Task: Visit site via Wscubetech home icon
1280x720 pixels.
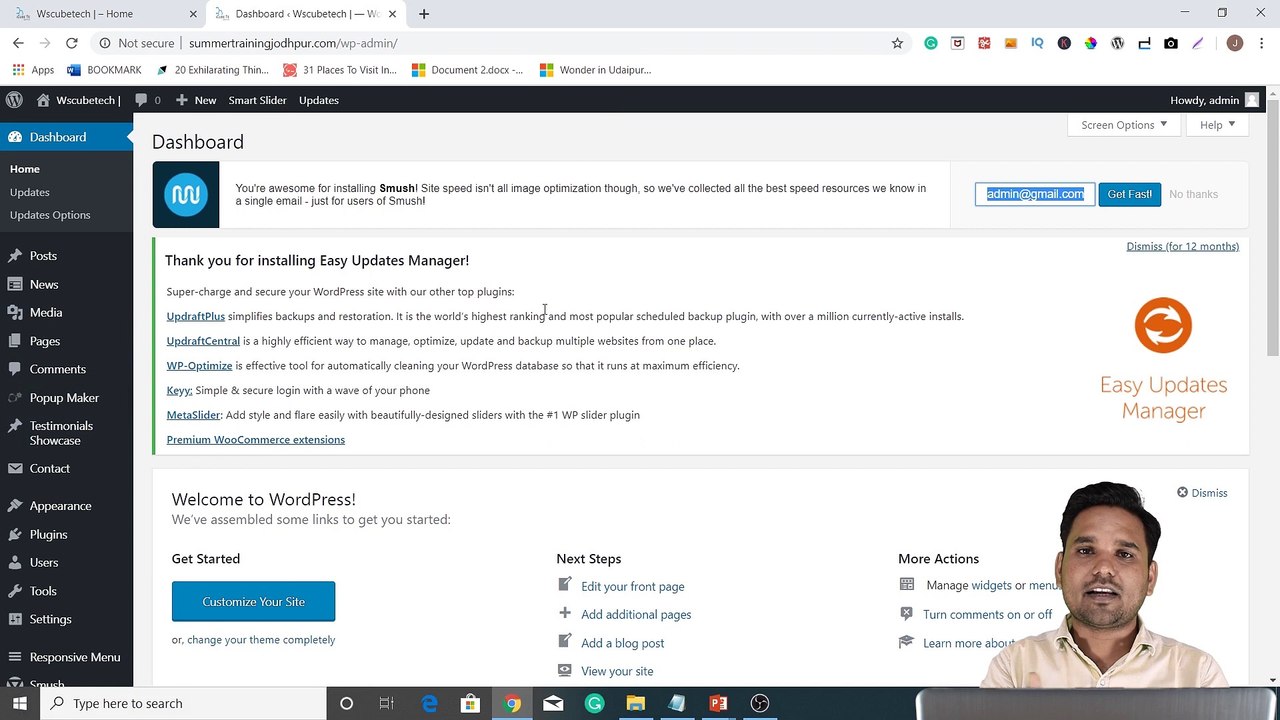Action: (78, 100)
